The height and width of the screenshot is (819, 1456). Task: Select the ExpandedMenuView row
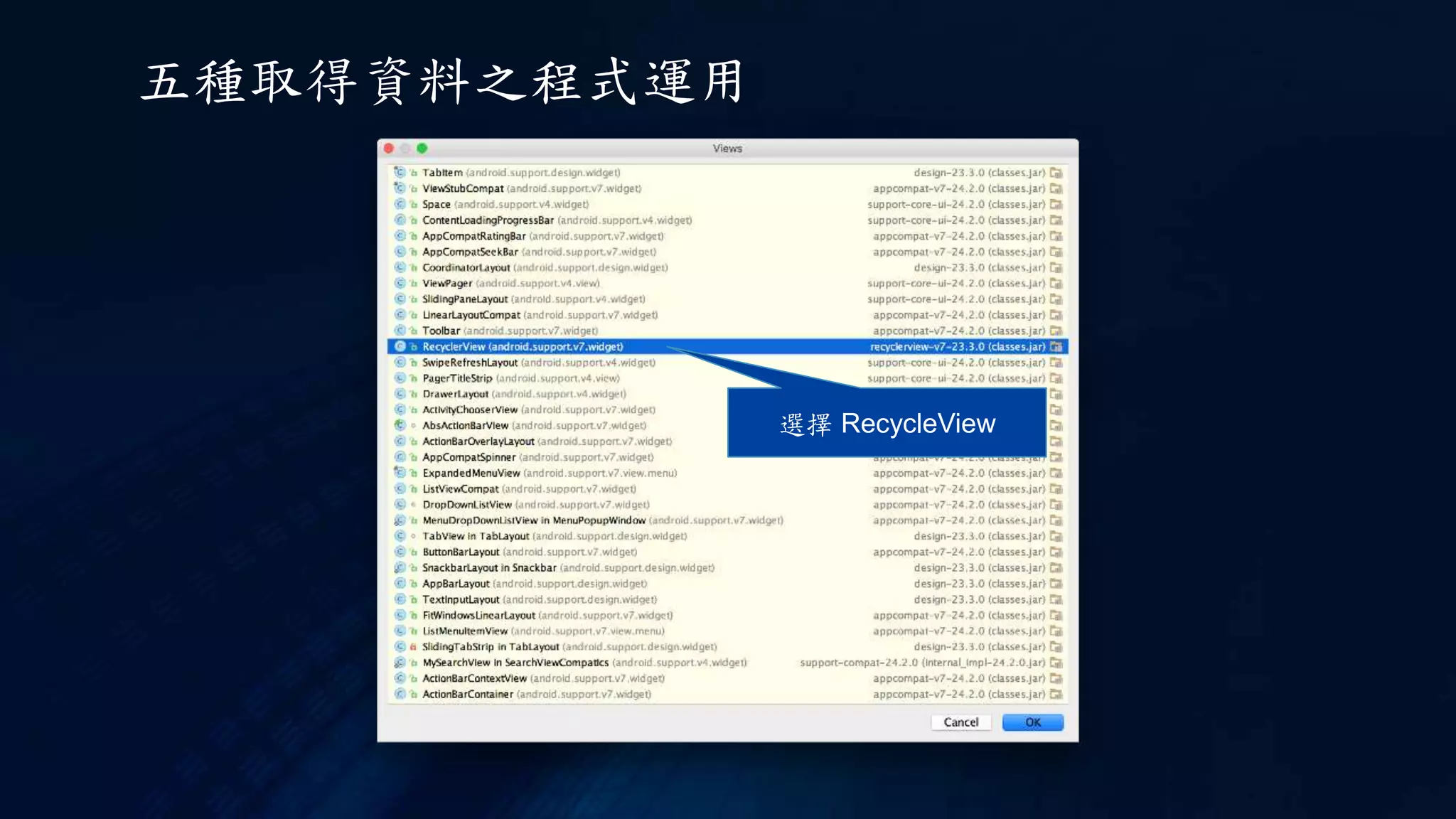[727, 473]
